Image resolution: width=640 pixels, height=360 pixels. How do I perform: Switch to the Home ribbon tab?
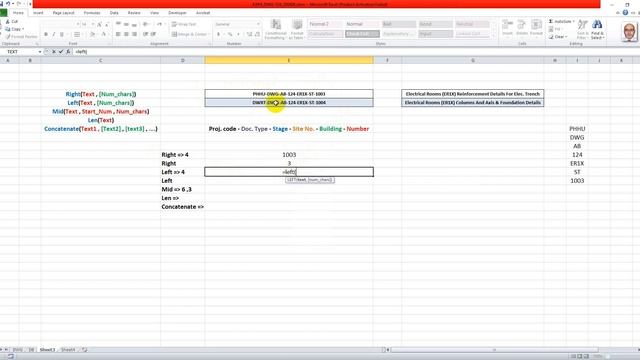(18, 13)
